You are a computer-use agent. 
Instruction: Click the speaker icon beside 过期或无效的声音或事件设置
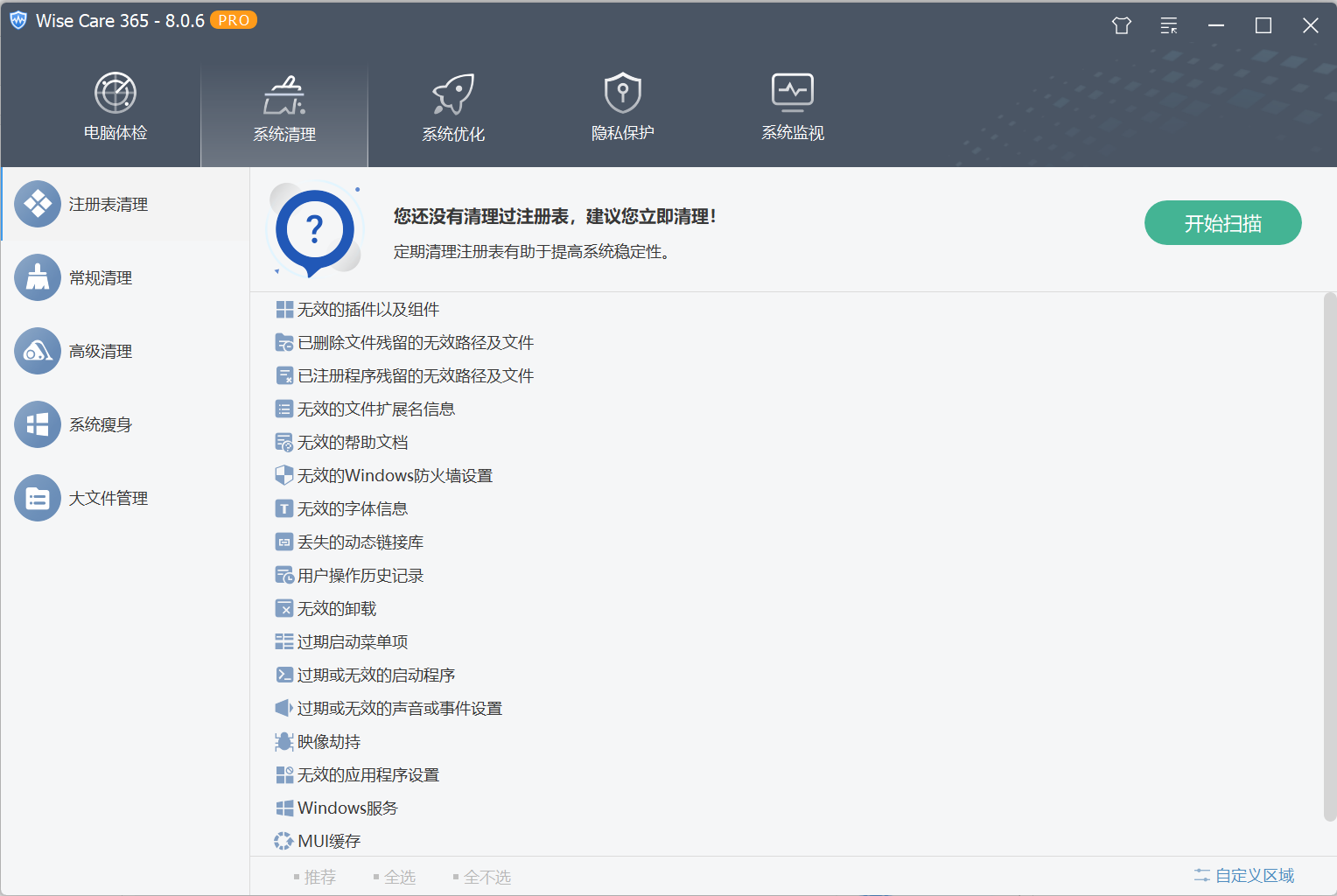(284, 708)
